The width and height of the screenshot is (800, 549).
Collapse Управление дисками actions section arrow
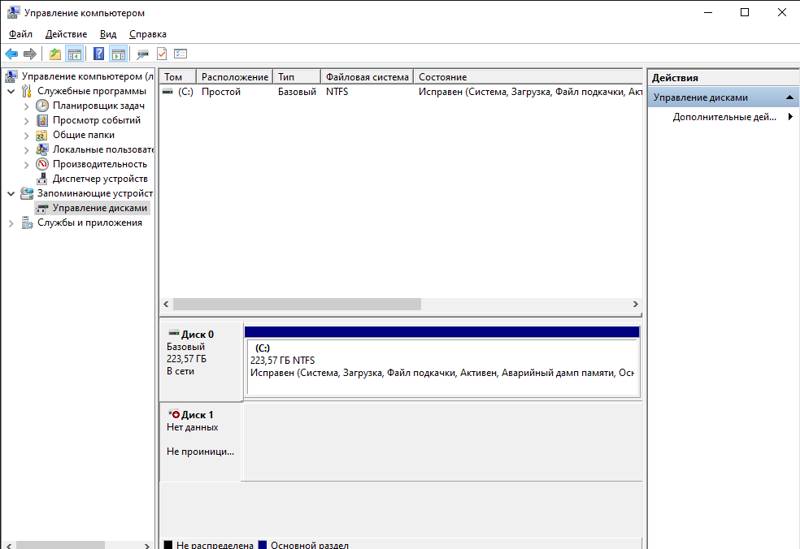point(790,97)
